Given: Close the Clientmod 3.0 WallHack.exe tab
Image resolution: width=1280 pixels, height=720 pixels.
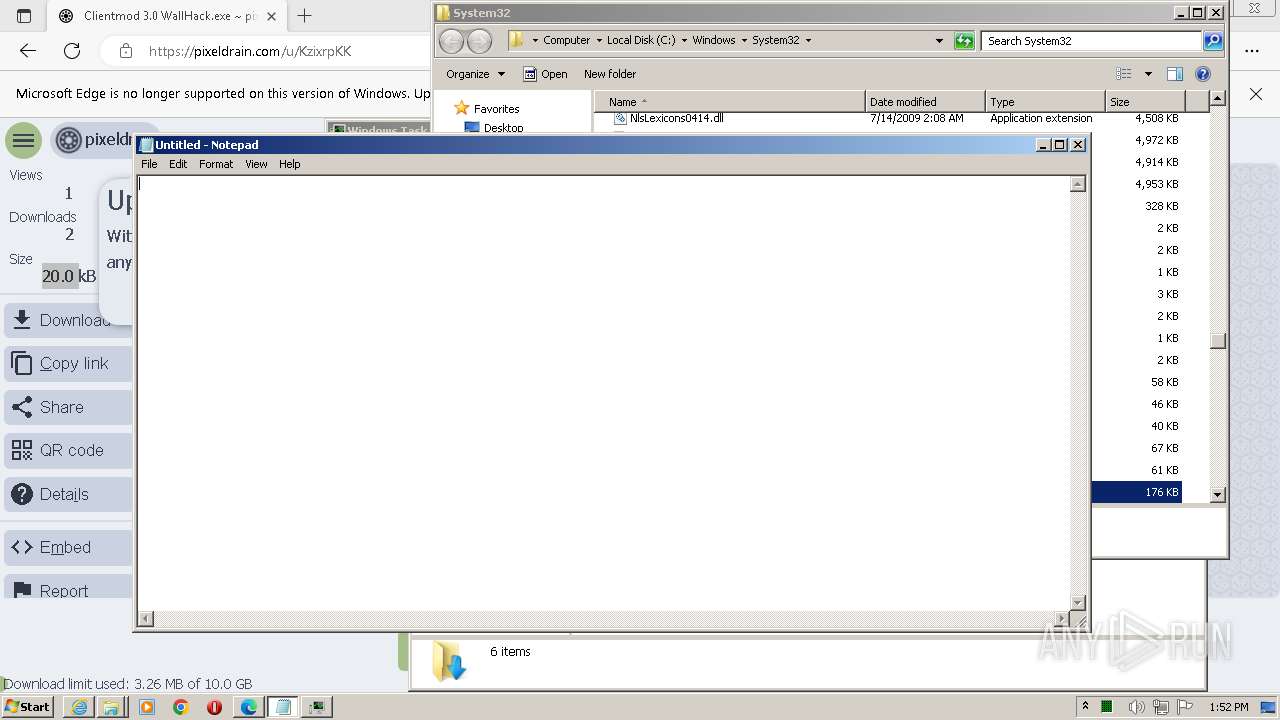Looking at the screenshot, I should (271, 16).
